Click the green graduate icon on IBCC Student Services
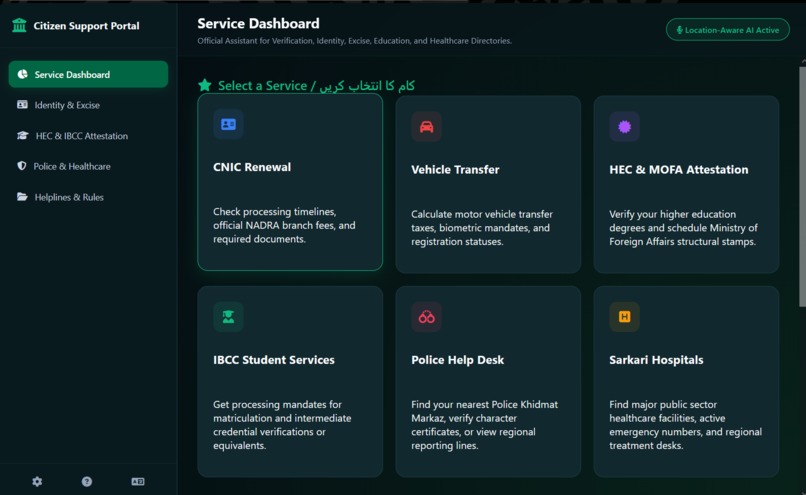Image resolution: width=806 pixels, height=495 pixels. pyautogui.click(x=228, y=317)
